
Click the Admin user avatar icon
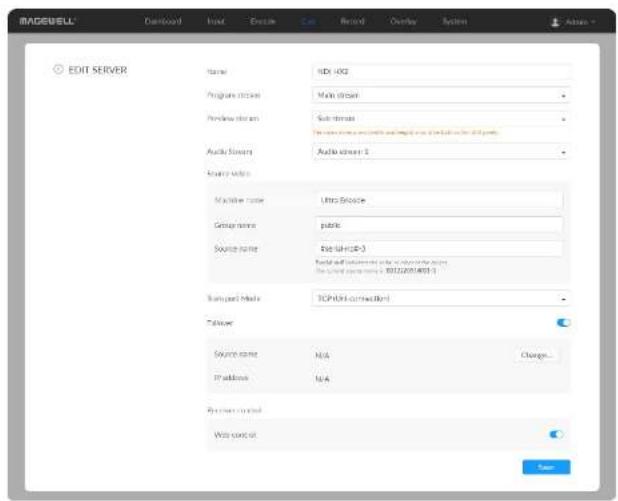tap(555, 22)
